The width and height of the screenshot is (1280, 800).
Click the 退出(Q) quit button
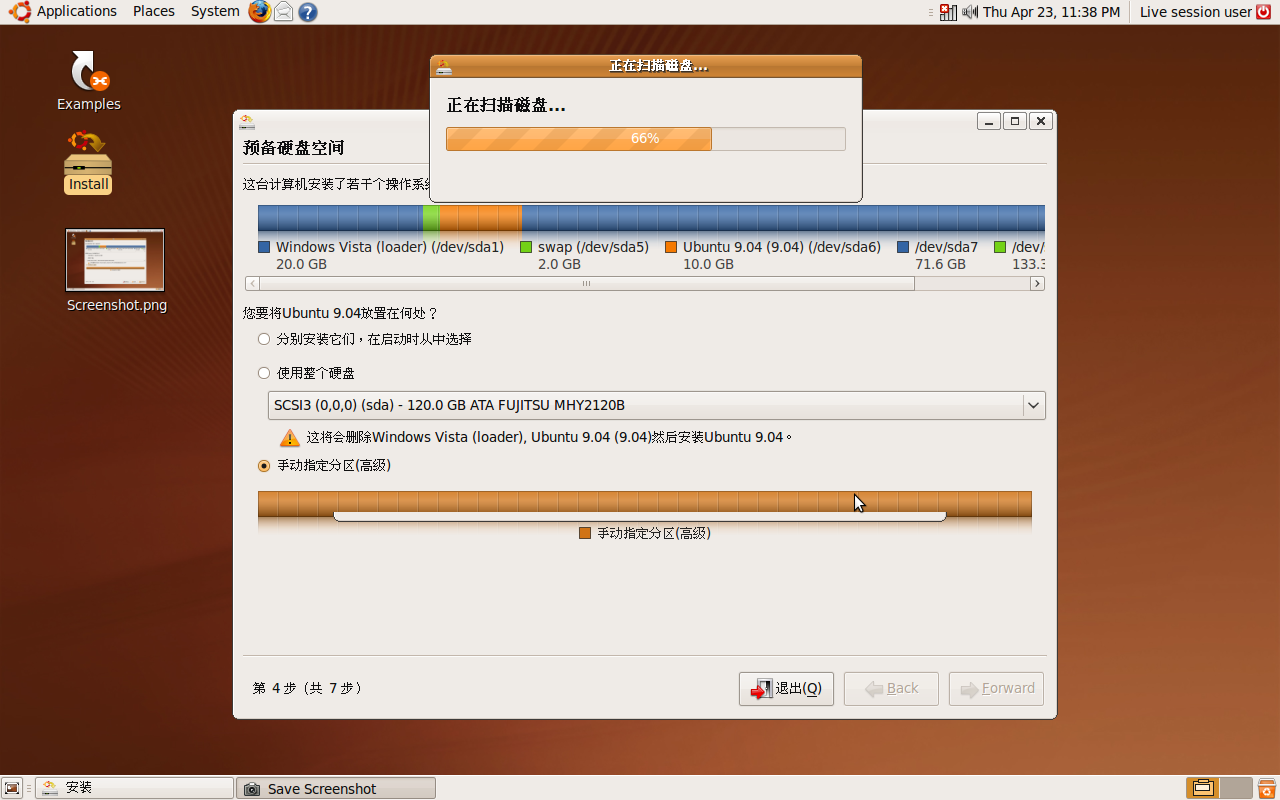(x=786, y=688)
